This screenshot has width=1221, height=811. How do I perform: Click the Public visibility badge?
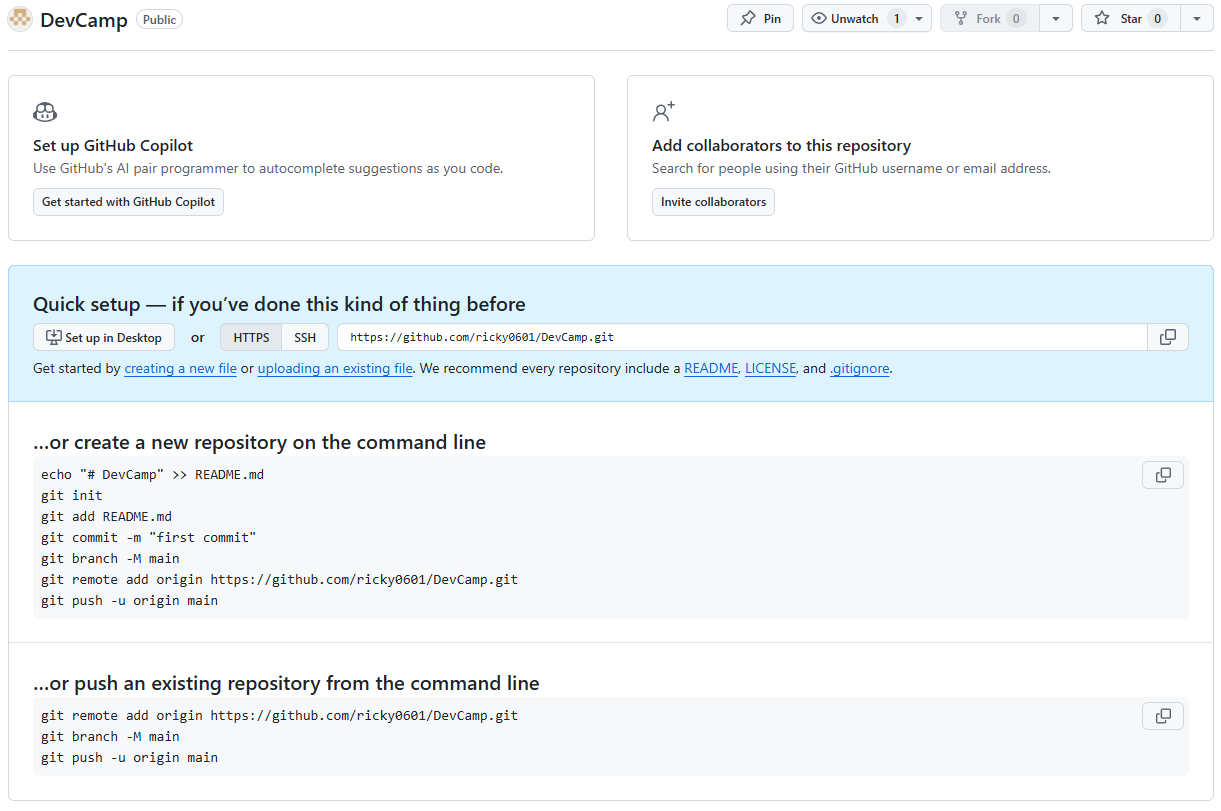[x=159, y=19]
